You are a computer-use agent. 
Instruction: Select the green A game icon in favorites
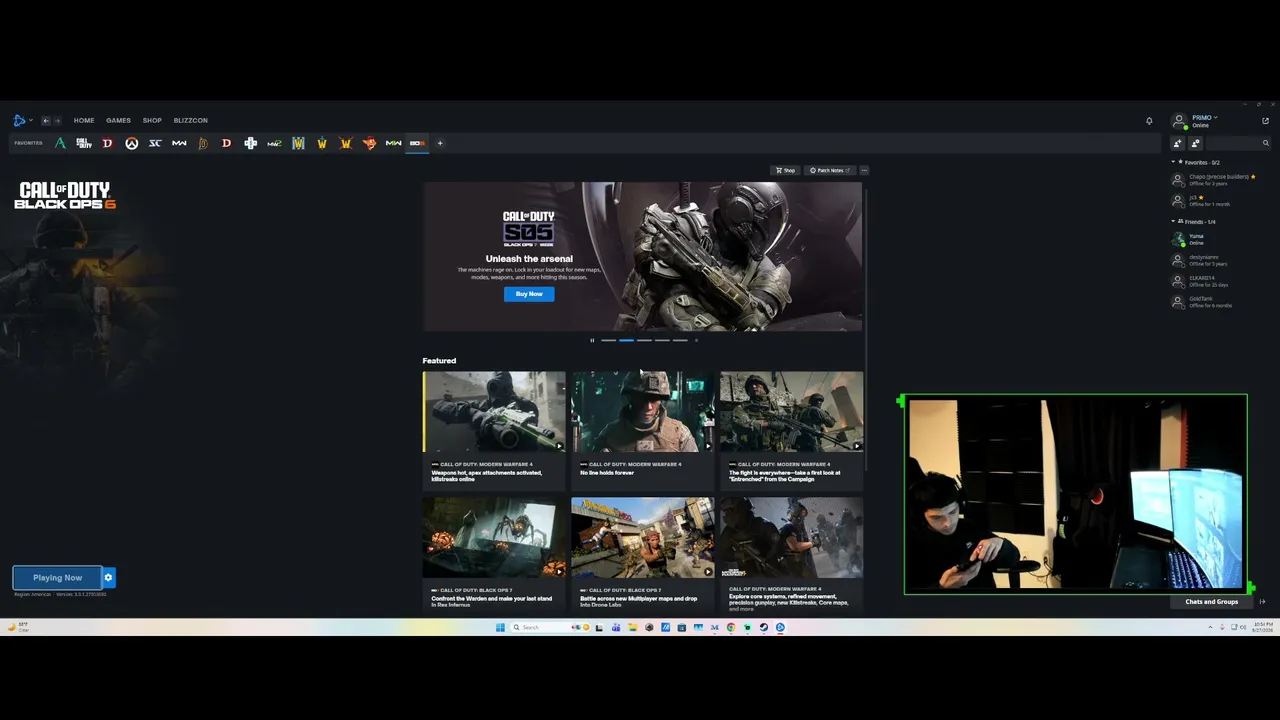click(x=60, y=143)
